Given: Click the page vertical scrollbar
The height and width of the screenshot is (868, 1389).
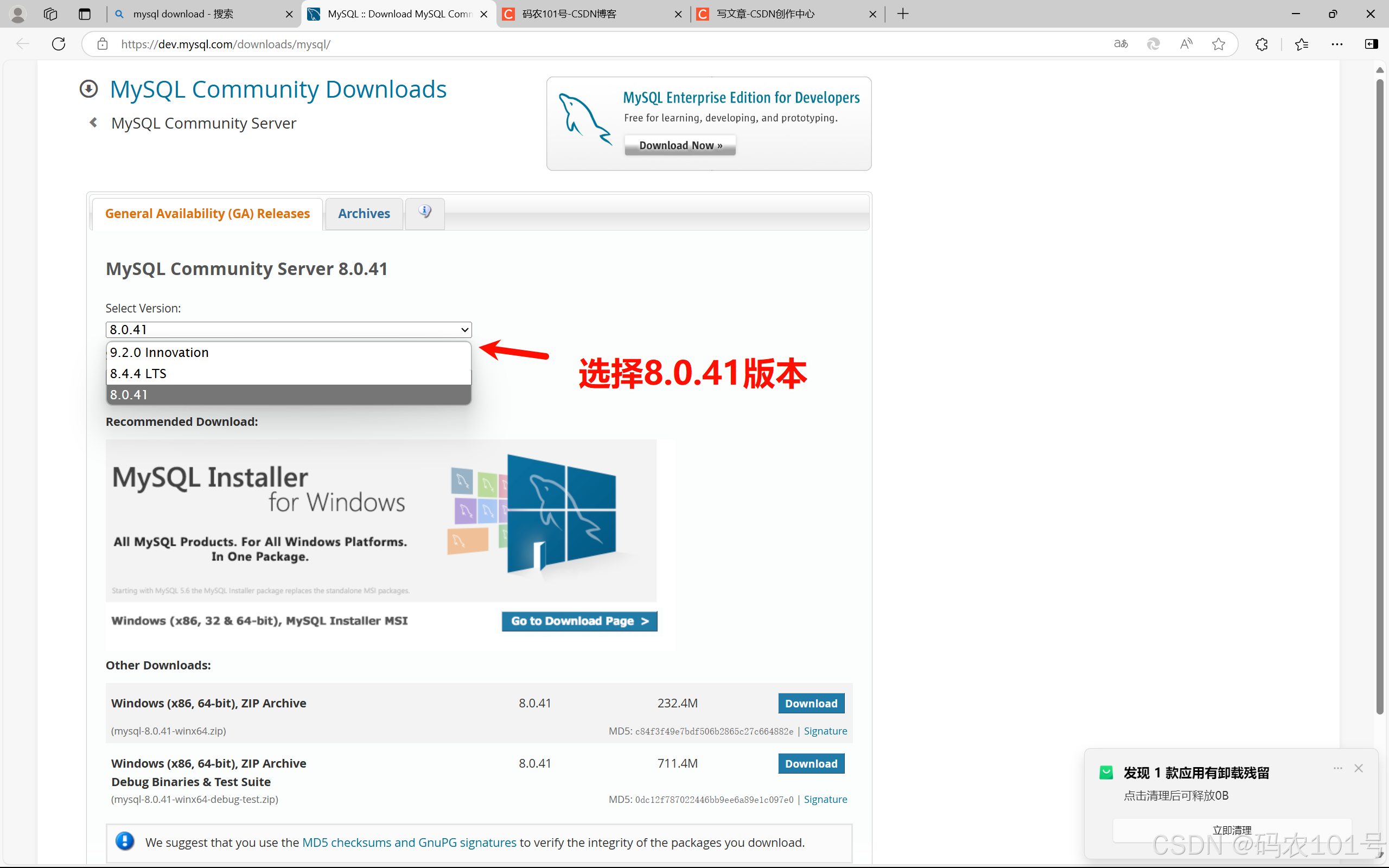Looking at the screenshot, I should (1380, 396).
